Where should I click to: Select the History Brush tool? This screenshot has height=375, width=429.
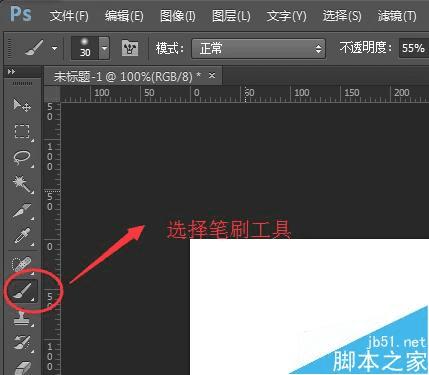[22, 343]
